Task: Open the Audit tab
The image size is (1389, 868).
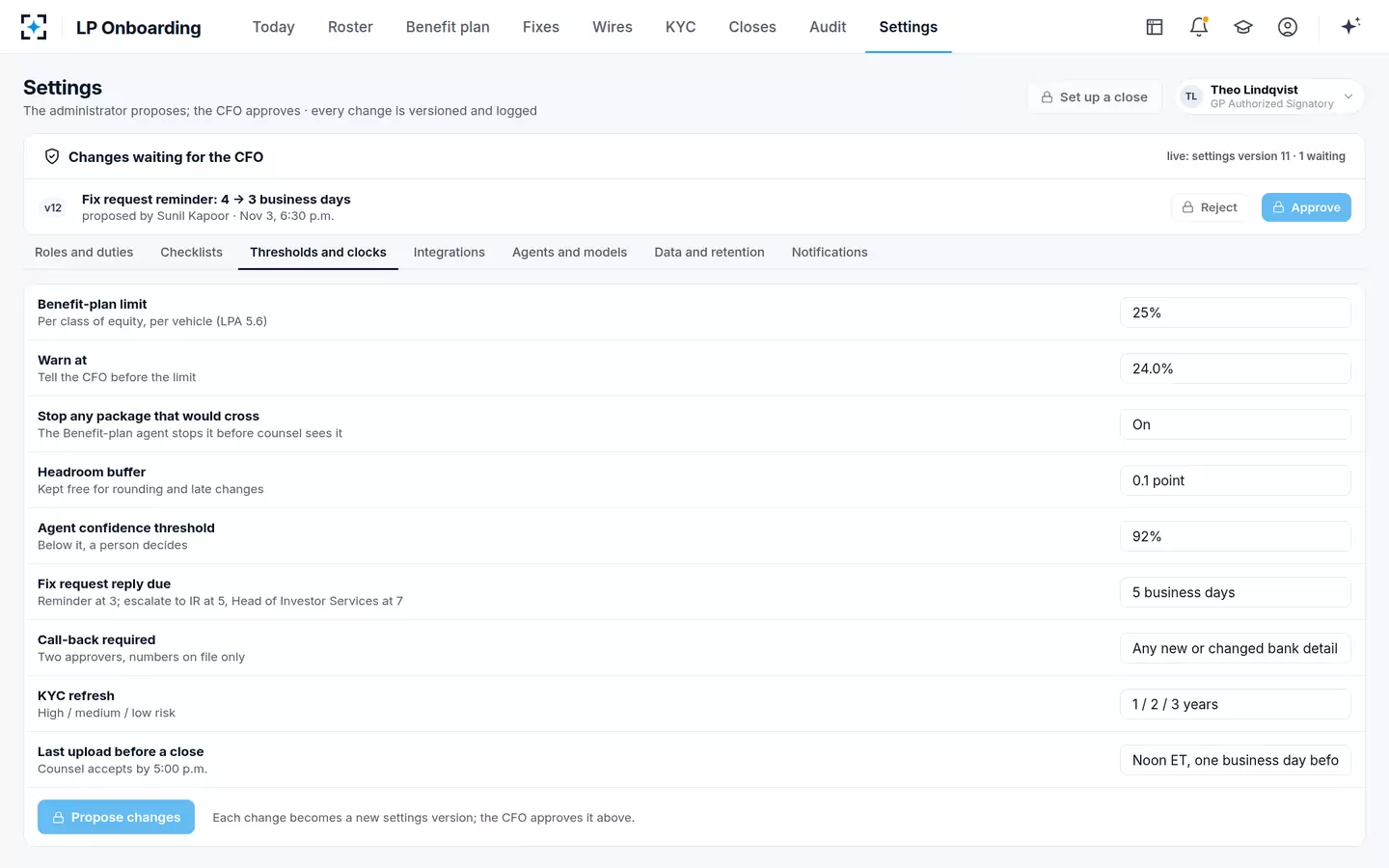Action: 828,27
